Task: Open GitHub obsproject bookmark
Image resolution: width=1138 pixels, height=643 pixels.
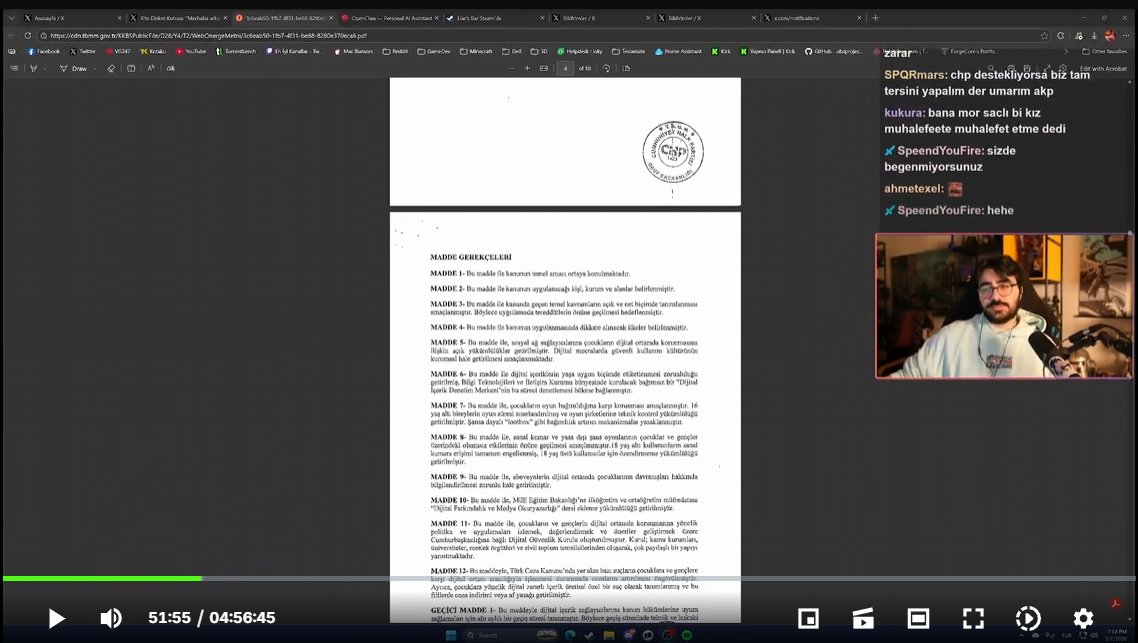Action: (834, 52)
